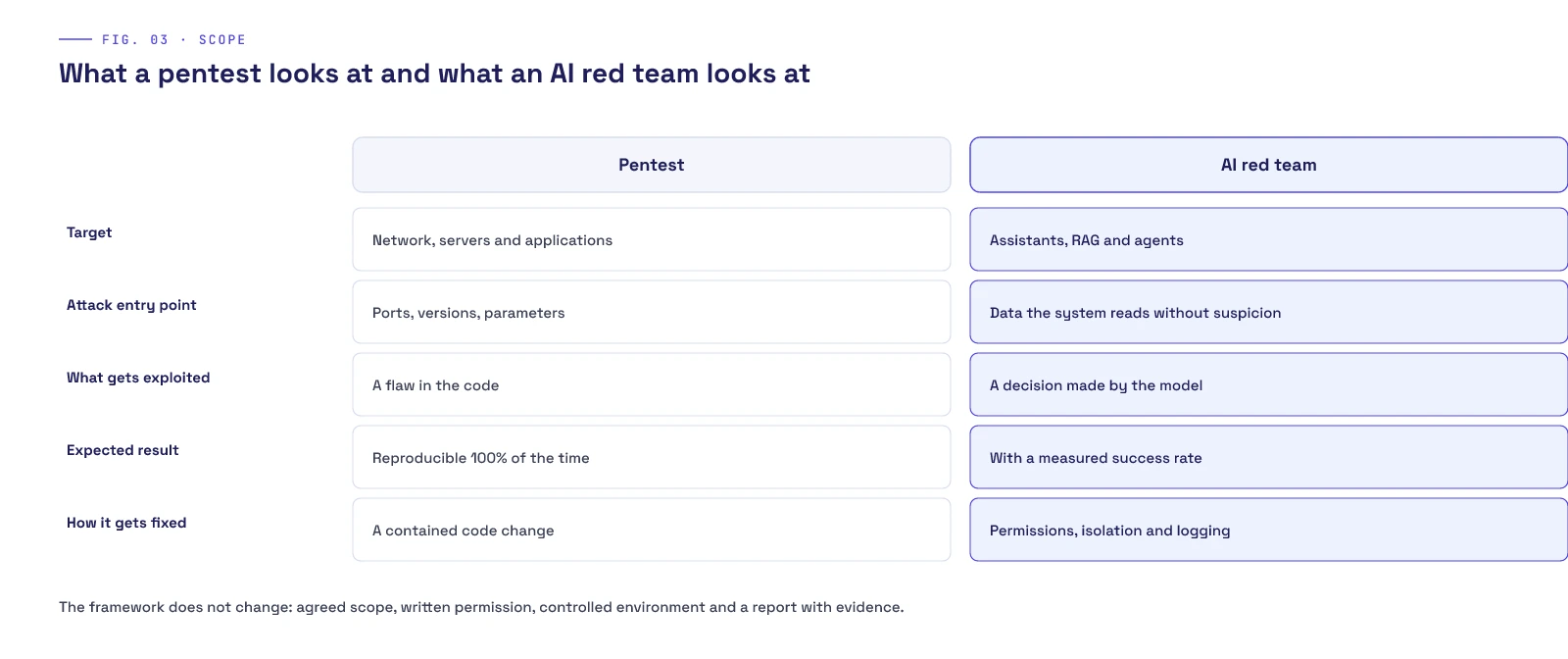Select the A contained code change cell
Screen dimensions: 1568x659
(652, 530)
